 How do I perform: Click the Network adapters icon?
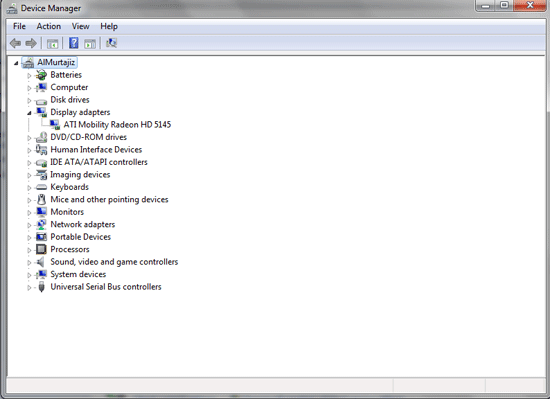click(41, 224)
